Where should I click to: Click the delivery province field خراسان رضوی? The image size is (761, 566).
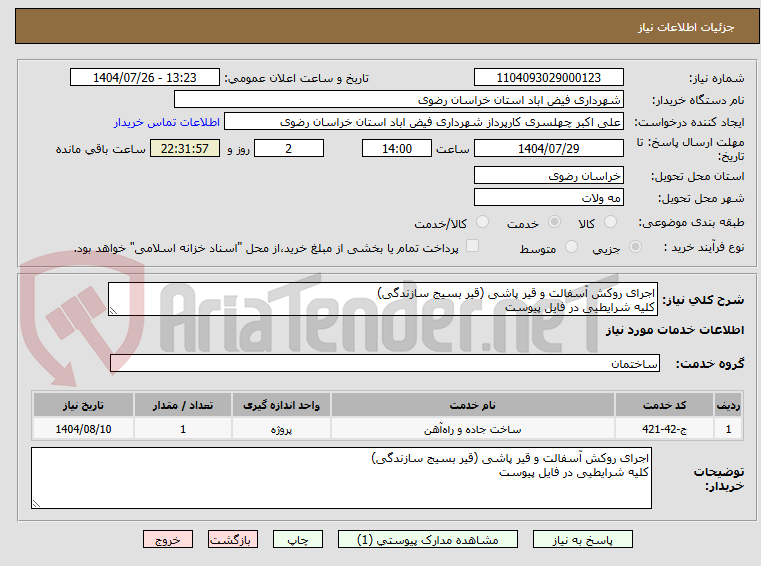[x=548, y=175]
